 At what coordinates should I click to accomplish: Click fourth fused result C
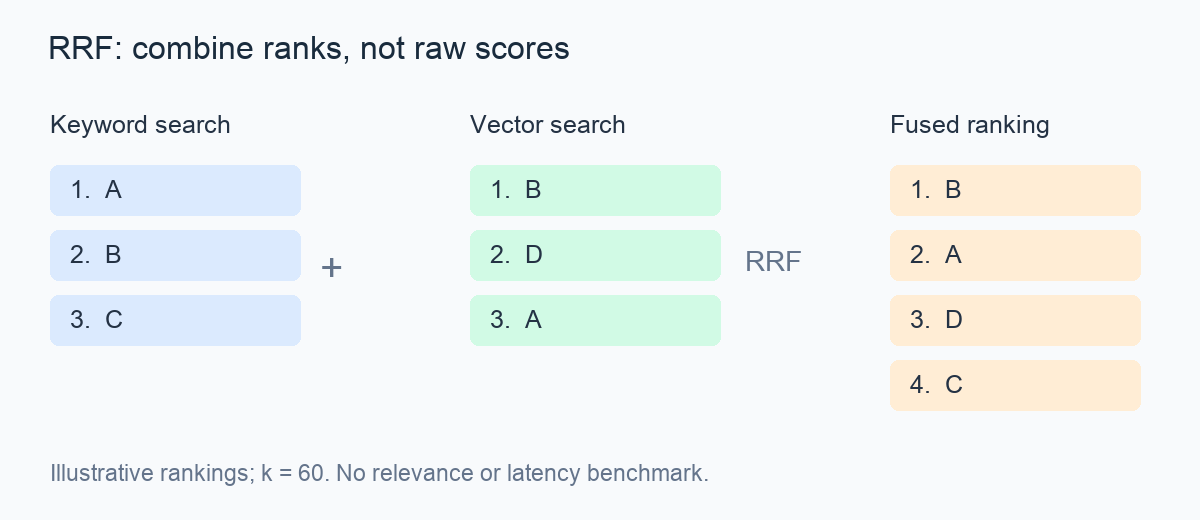1015,385
